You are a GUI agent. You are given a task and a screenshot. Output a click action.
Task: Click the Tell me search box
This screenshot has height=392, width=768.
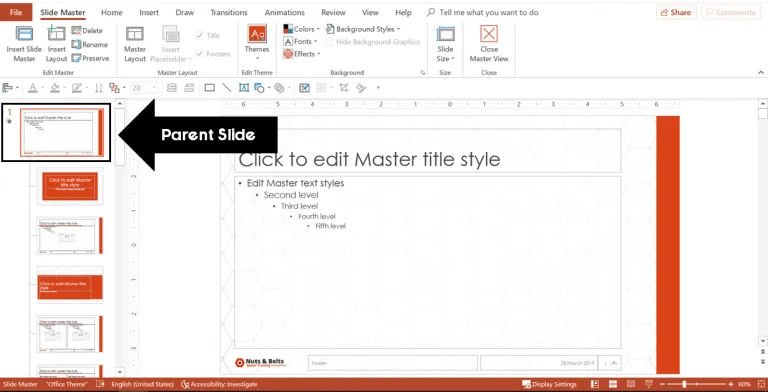(482, 12)
